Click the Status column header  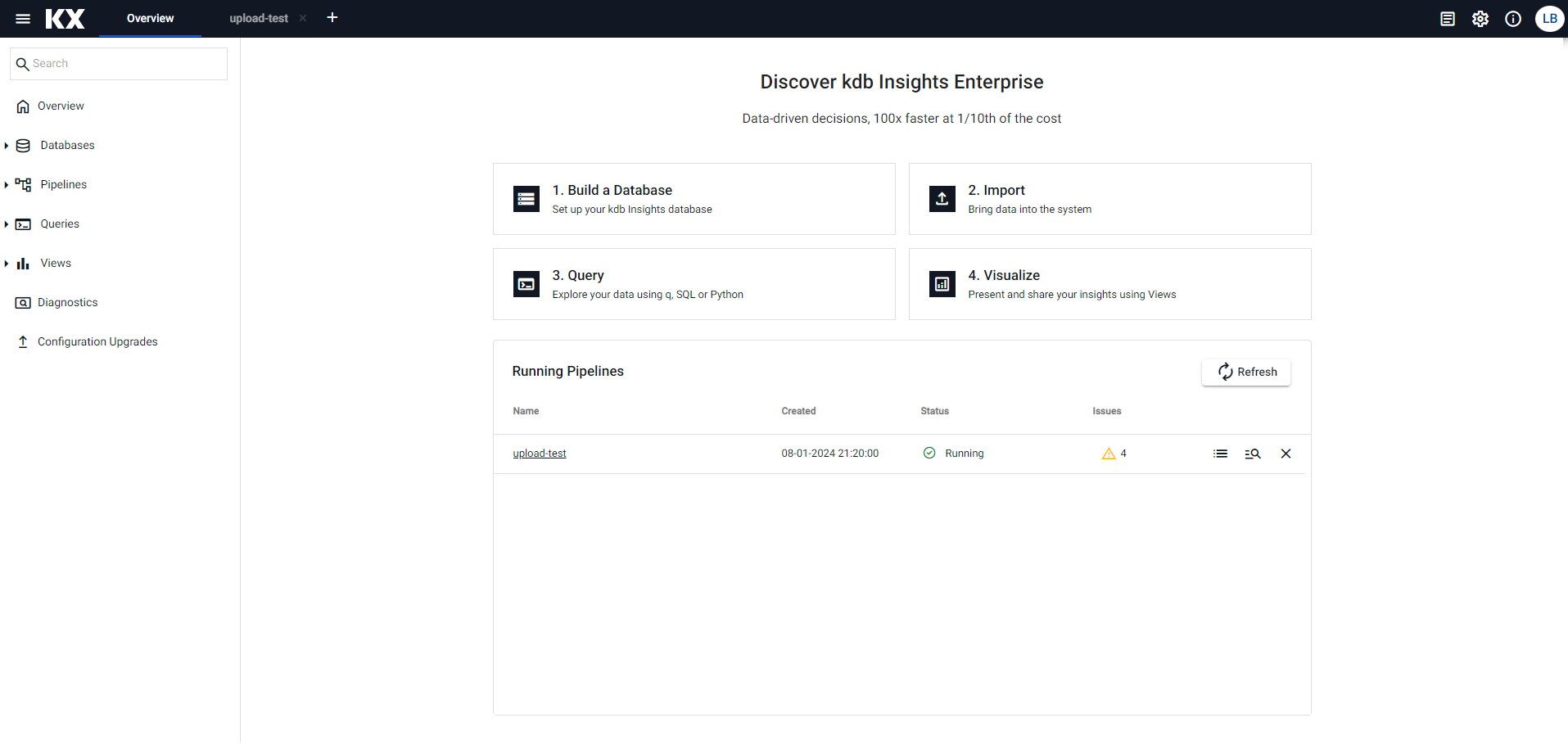[934, 411]
